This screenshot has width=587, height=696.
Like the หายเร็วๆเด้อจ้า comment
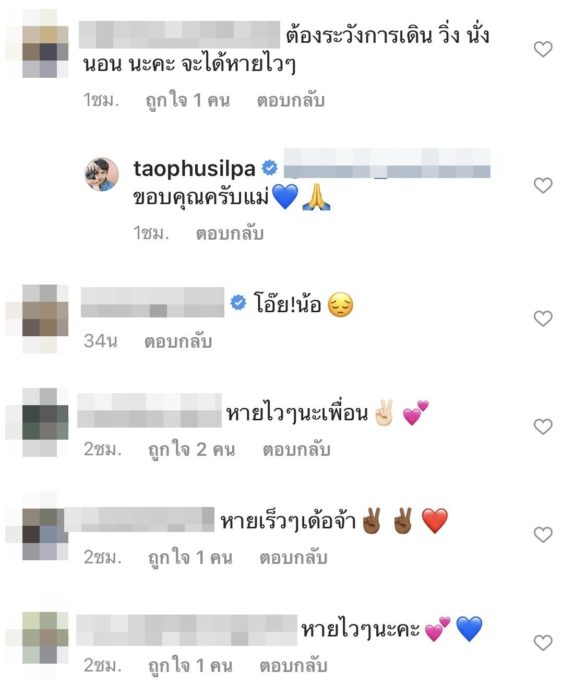[543, 534]
